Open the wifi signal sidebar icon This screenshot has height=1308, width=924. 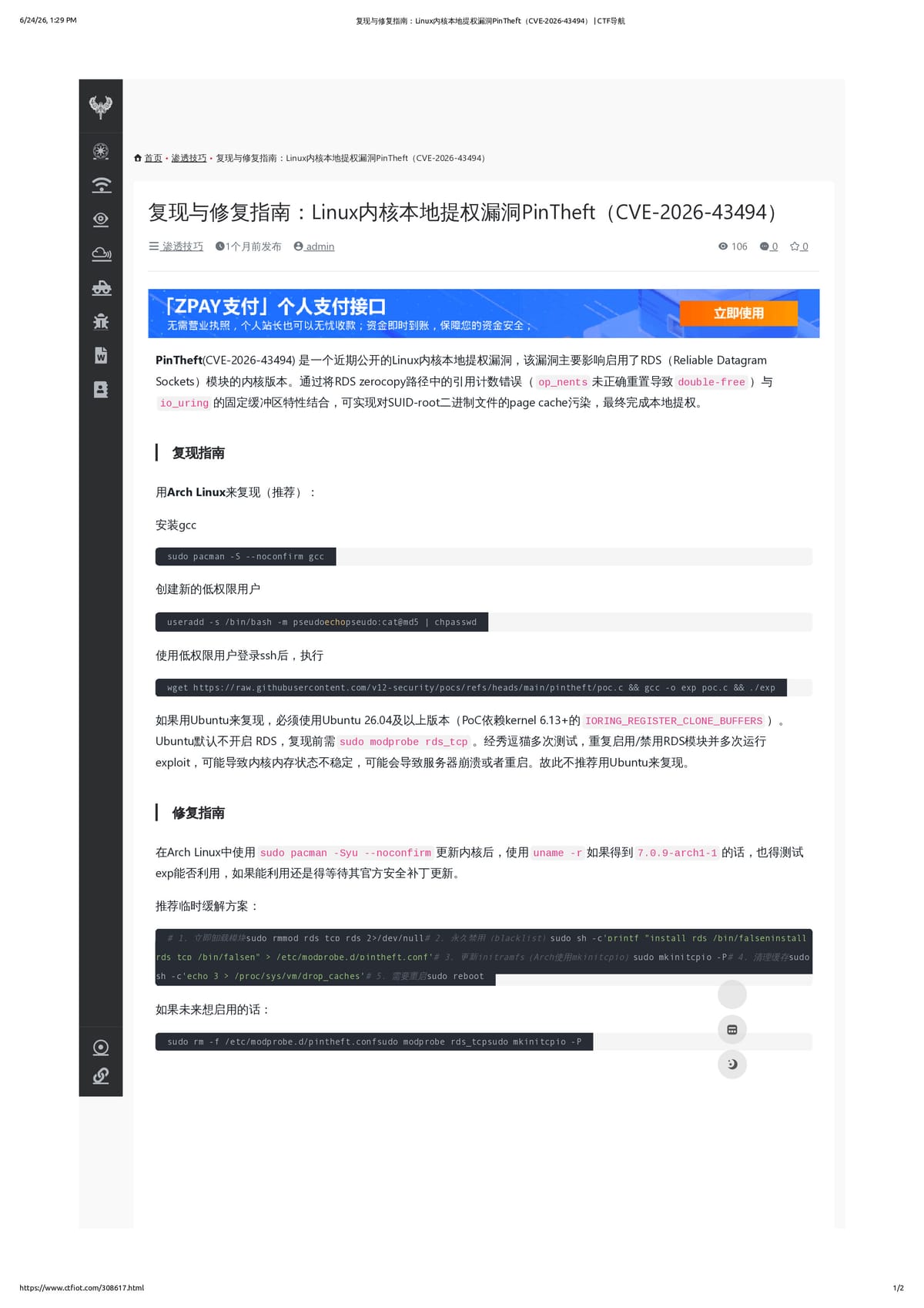(x=101, y=185)
